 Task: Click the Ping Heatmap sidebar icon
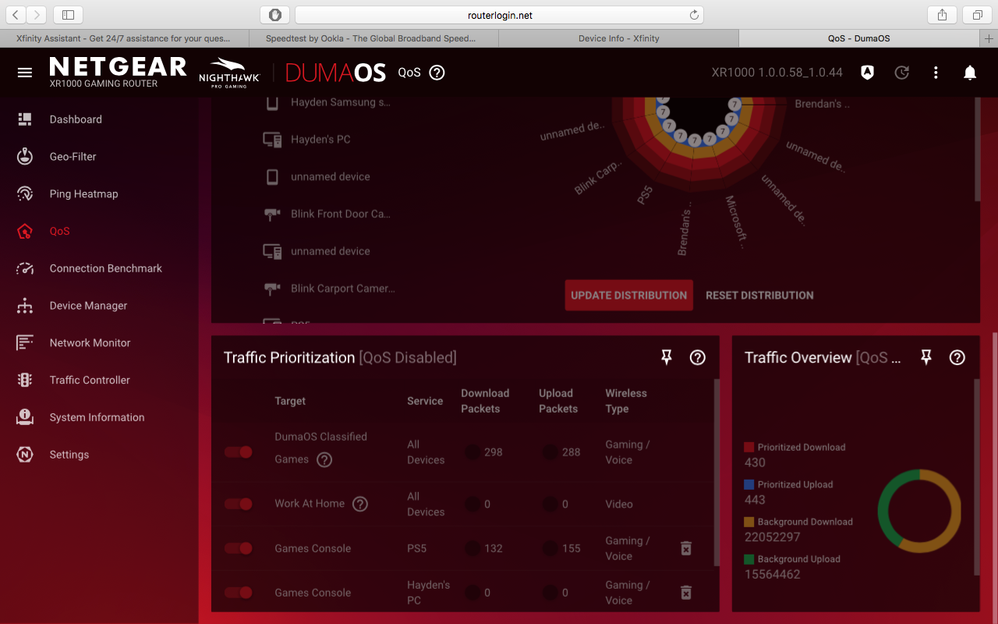25,194
